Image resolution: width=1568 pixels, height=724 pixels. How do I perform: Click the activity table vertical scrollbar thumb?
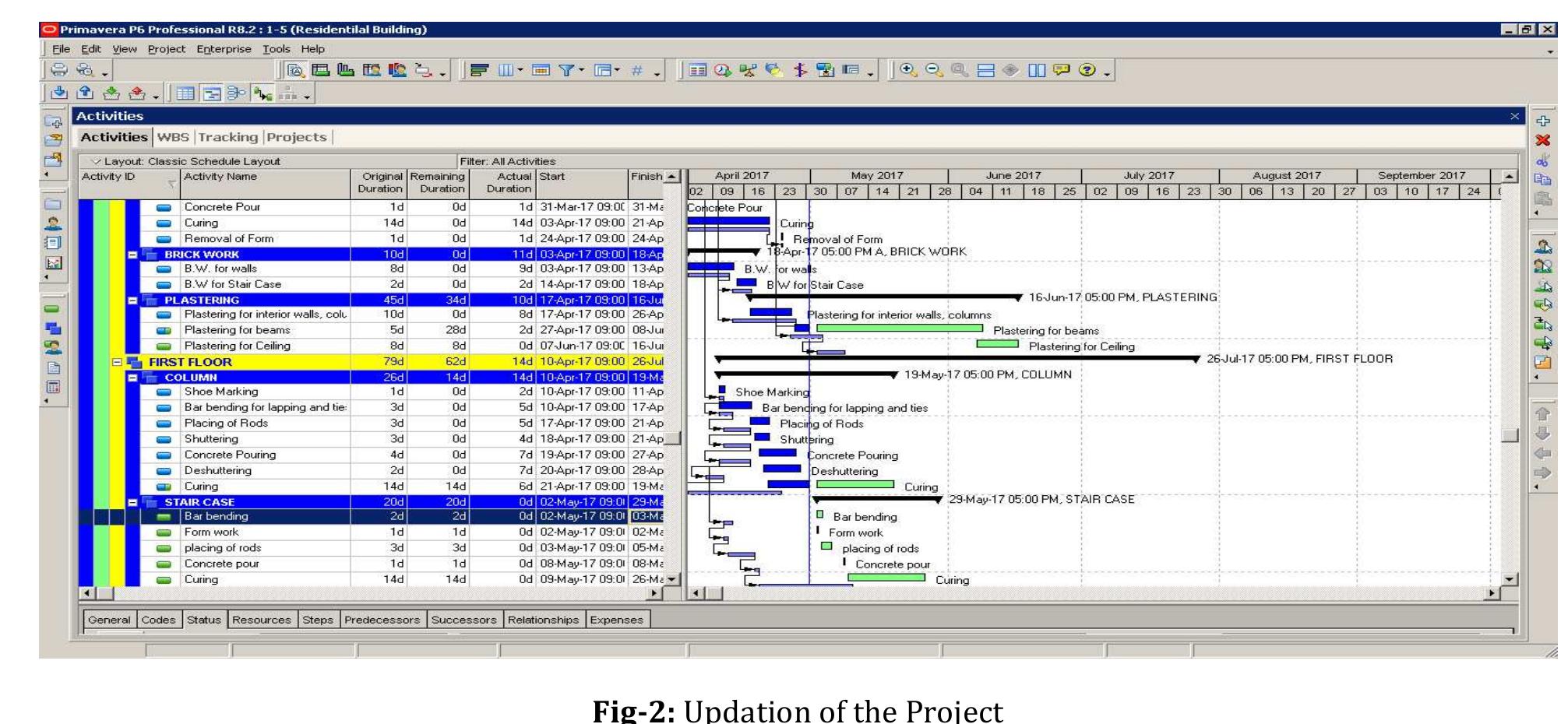[x=672, y=438]
